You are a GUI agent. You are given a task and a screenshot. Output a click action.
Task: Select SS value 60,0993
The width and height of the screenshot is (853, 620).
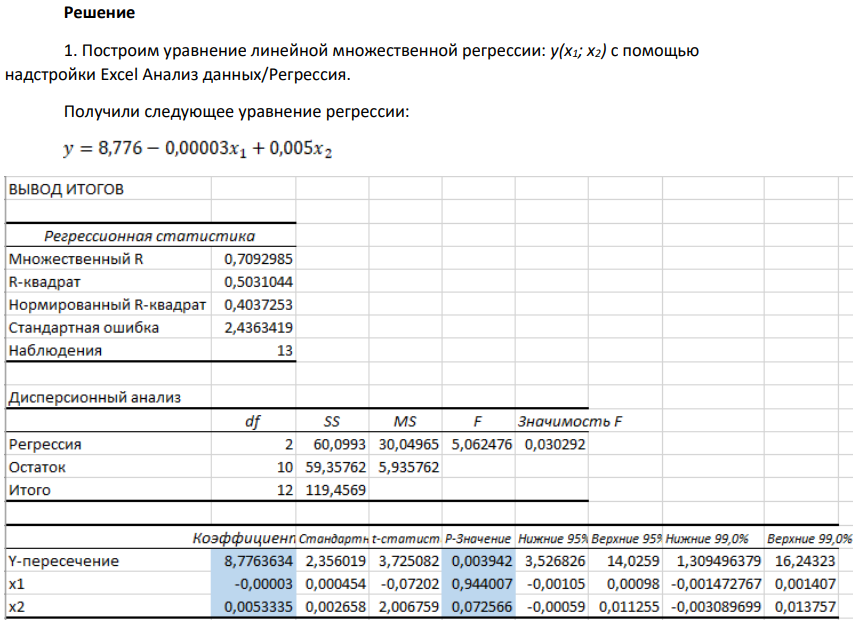click(x=339, y=444)
